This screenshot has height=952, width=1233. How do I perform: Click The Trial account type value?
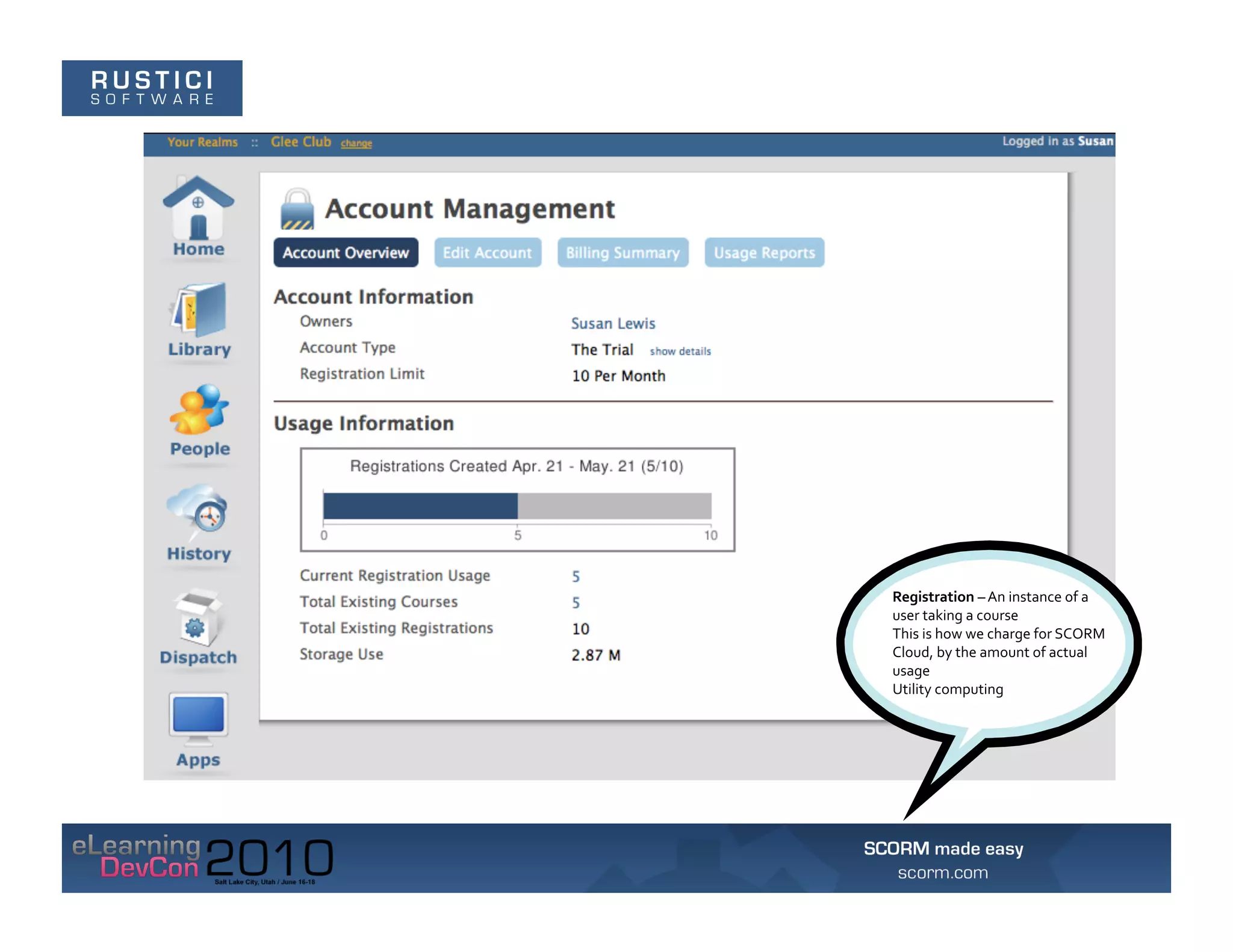tap(602, 350)
